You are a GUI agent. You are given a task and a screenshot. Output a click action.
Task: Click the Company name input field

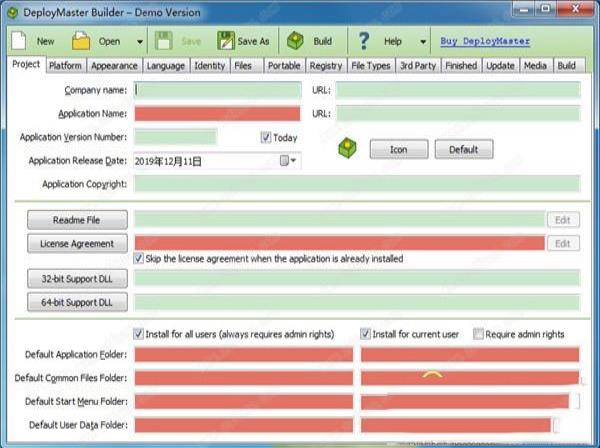click(x=218, y=90)
